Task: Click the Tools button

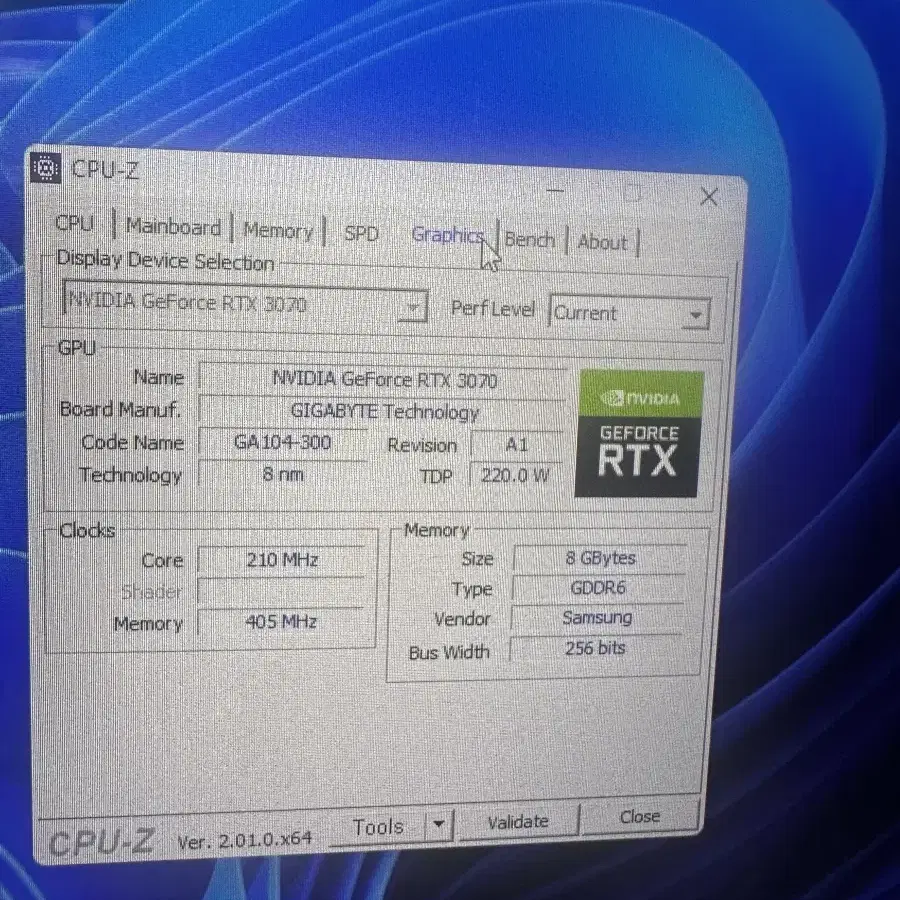Action: coord(379,827)
